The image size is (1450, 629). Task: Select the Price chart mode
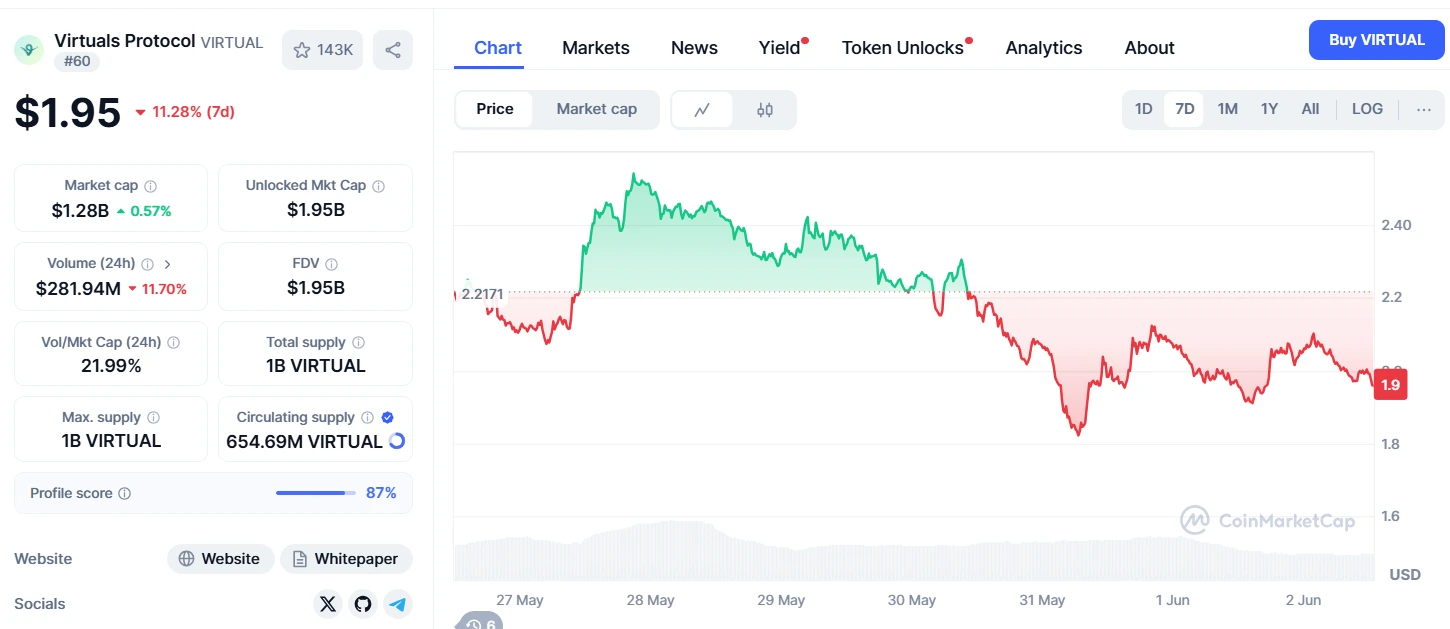(495, 110)
